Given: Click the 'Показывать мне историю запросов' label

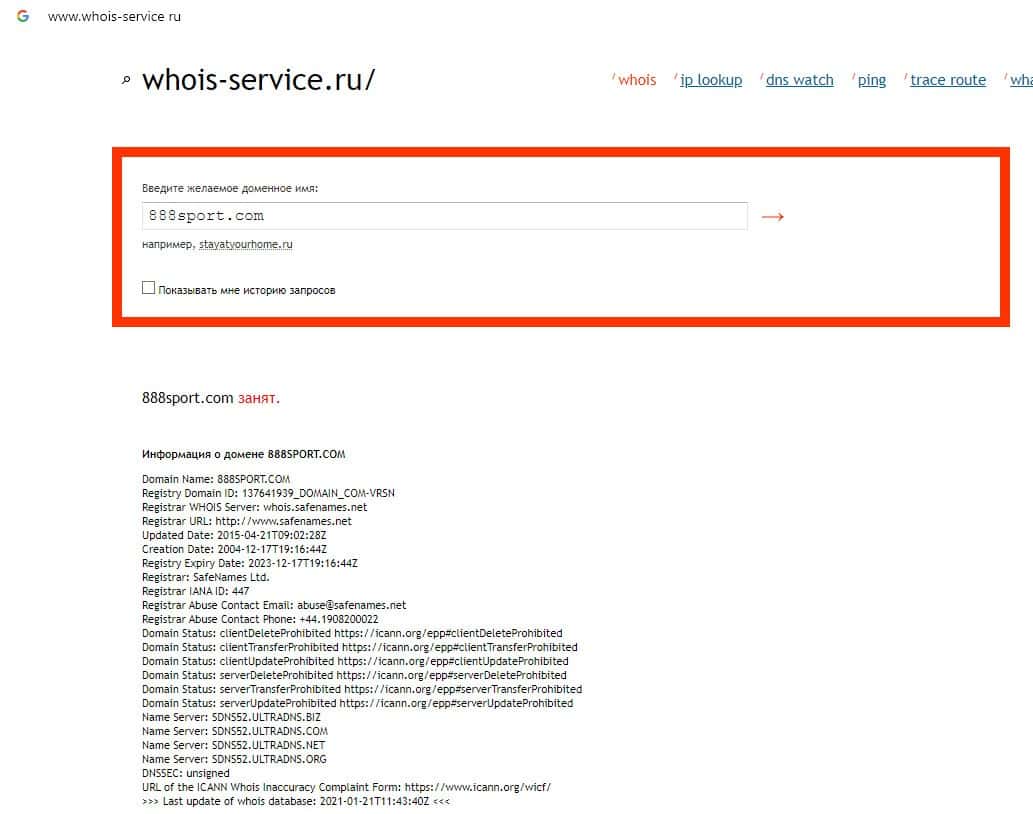Looking at the screenshot, I should click(x=246, y=290).
